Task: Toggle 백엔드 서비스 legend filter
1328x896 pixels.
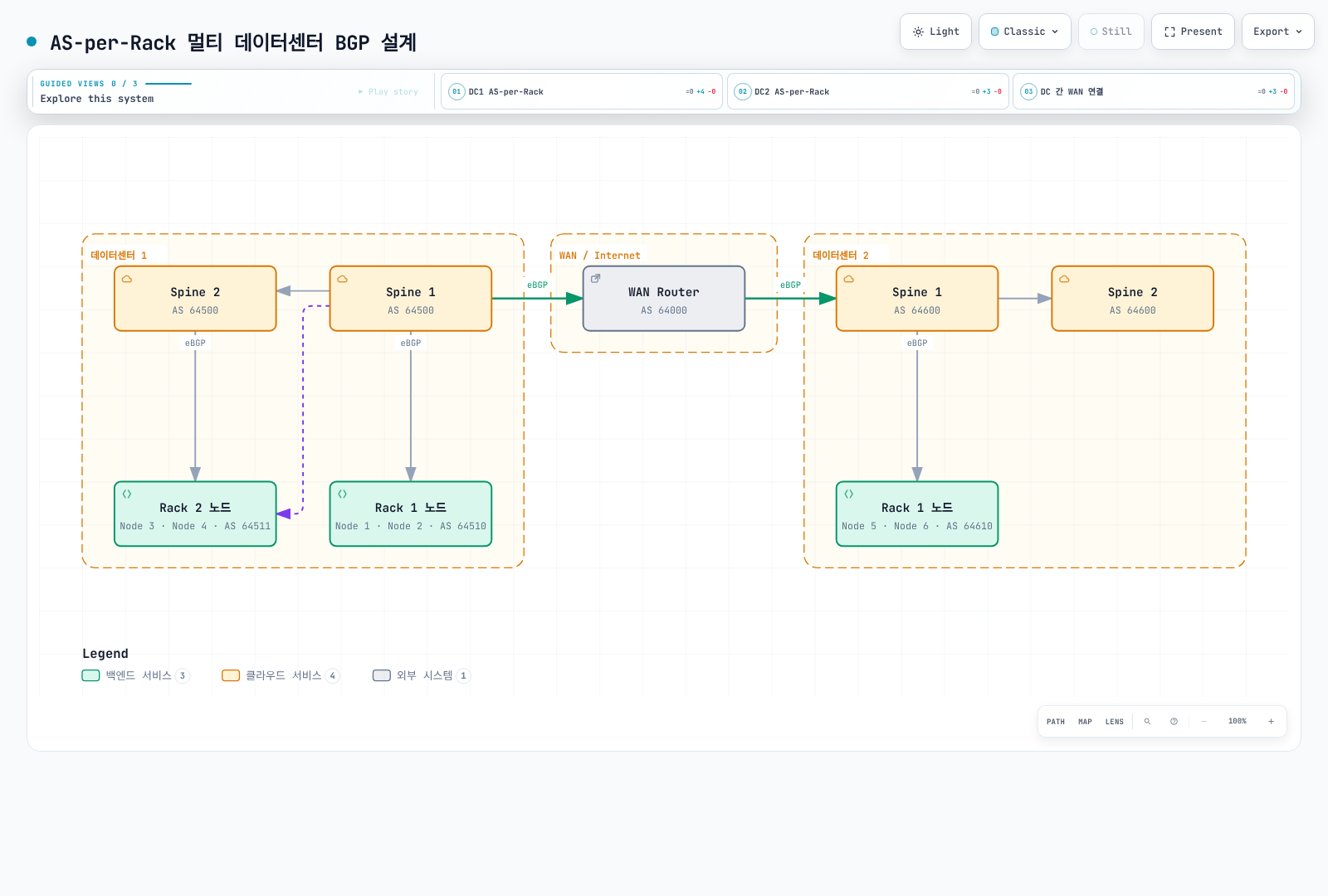Action: pyautogui.click(x=136, y=675)
